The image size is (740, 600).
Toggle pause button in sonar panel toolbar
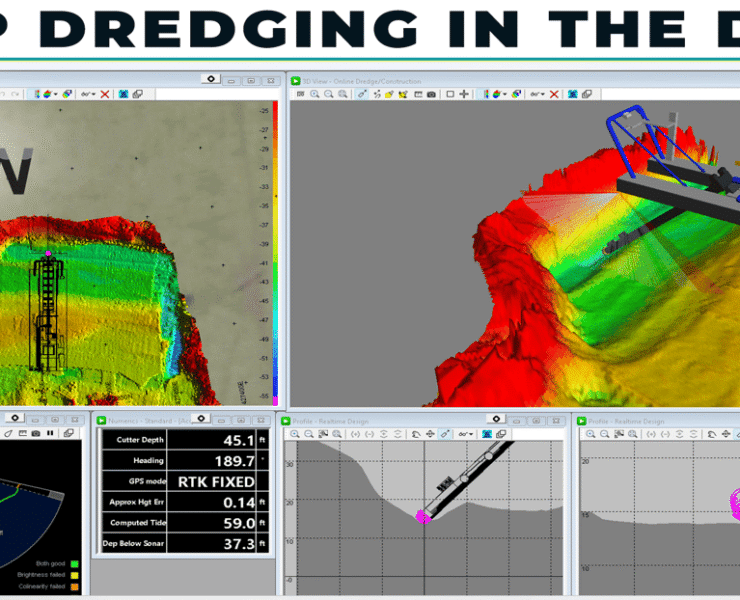coord(50,433)
